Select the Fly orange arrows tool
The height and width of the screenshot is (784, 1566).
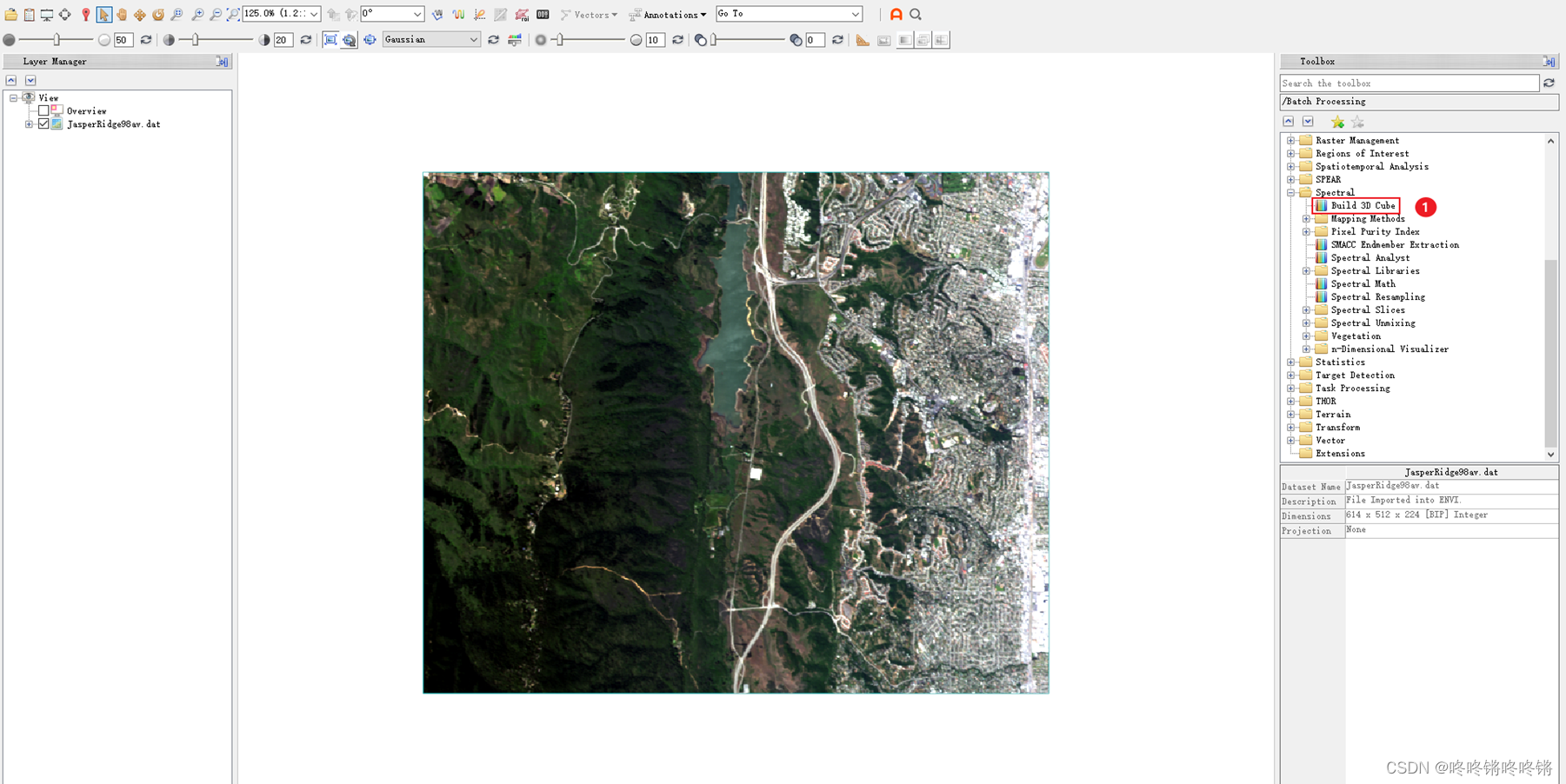point(139,15)
